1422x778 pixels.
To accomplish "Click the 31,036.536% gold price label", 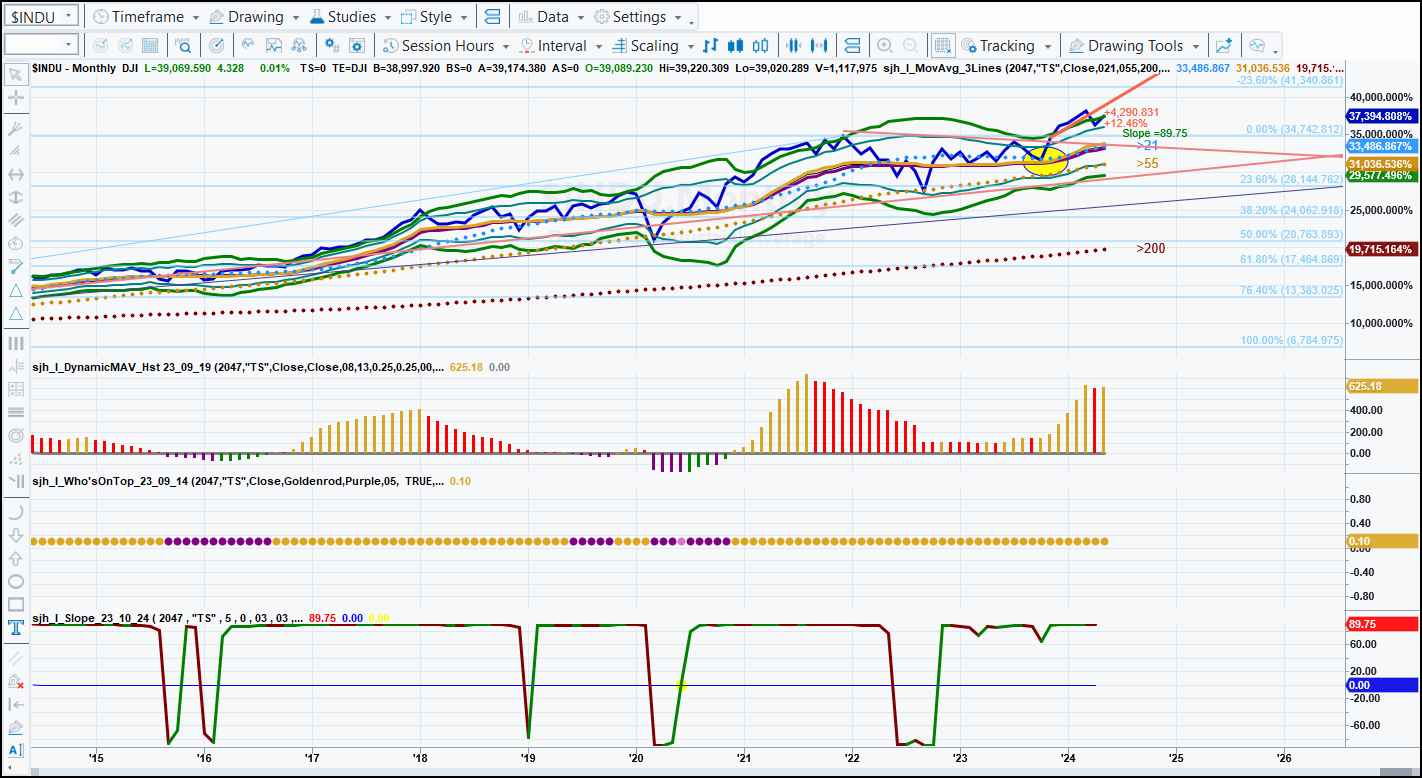I will point(1381,164).
